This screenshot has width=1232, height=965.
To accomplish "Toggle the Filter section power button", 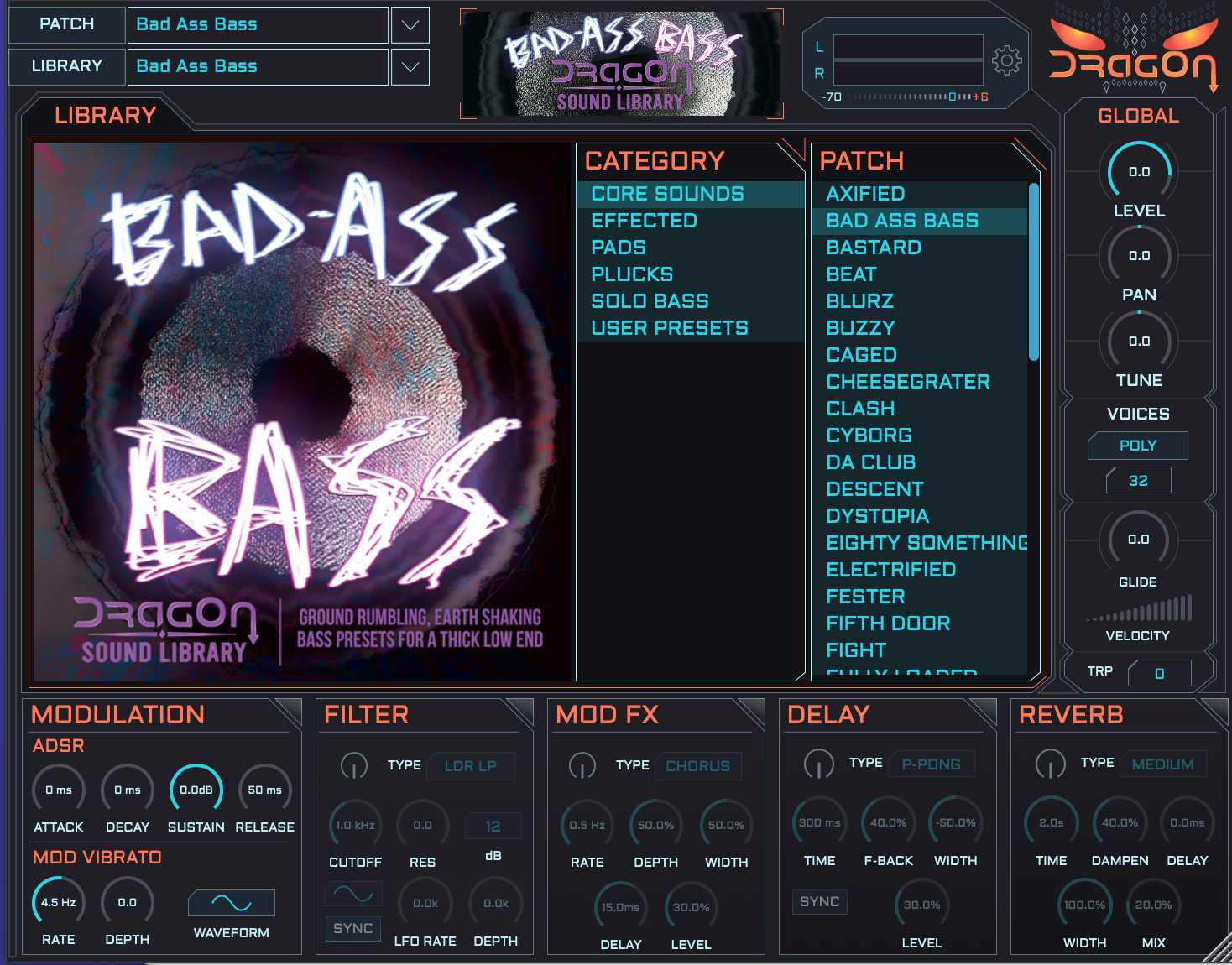I will coord(354,765).
